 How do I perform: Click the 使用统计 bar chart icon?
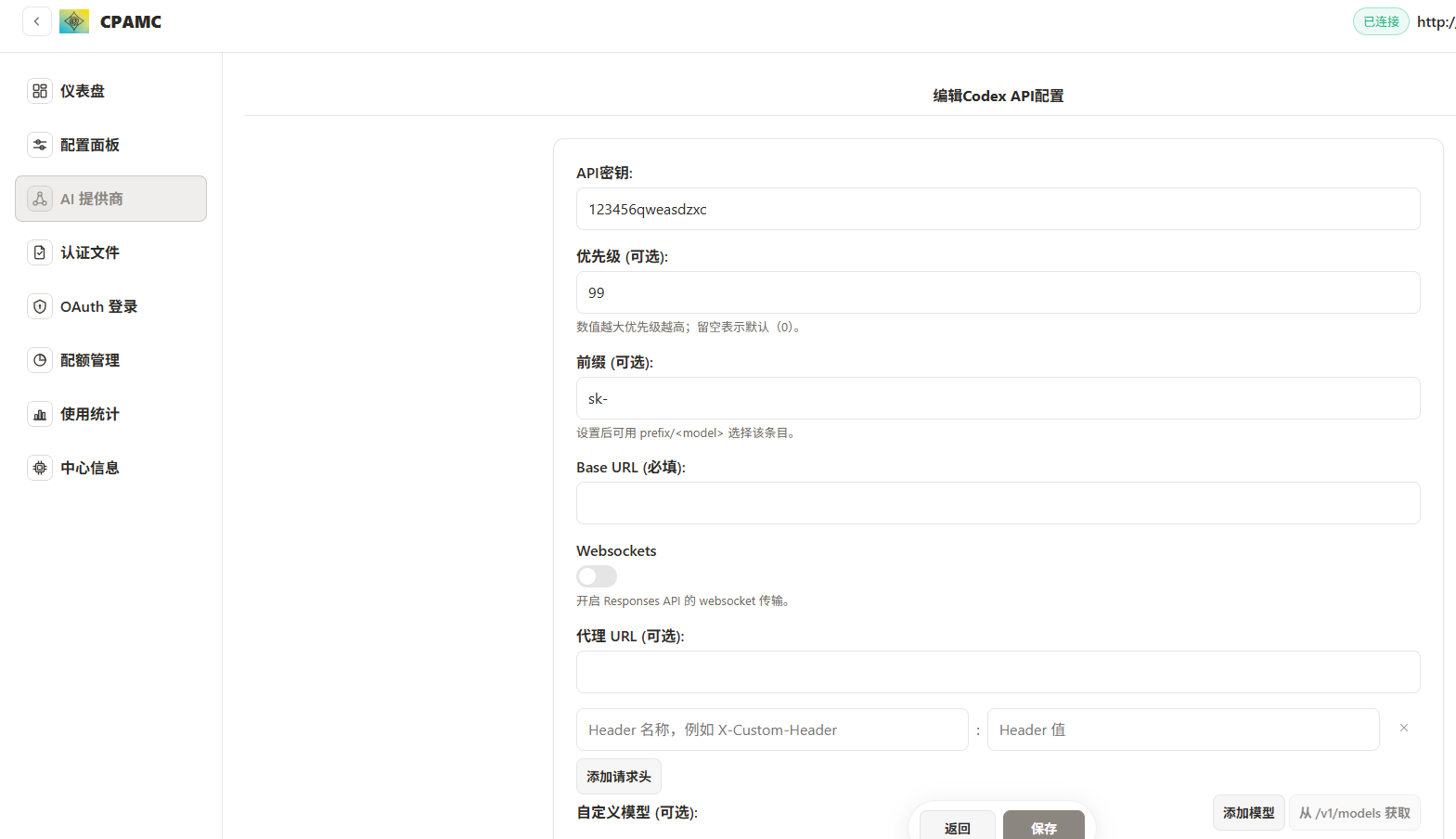pos(40,414)
